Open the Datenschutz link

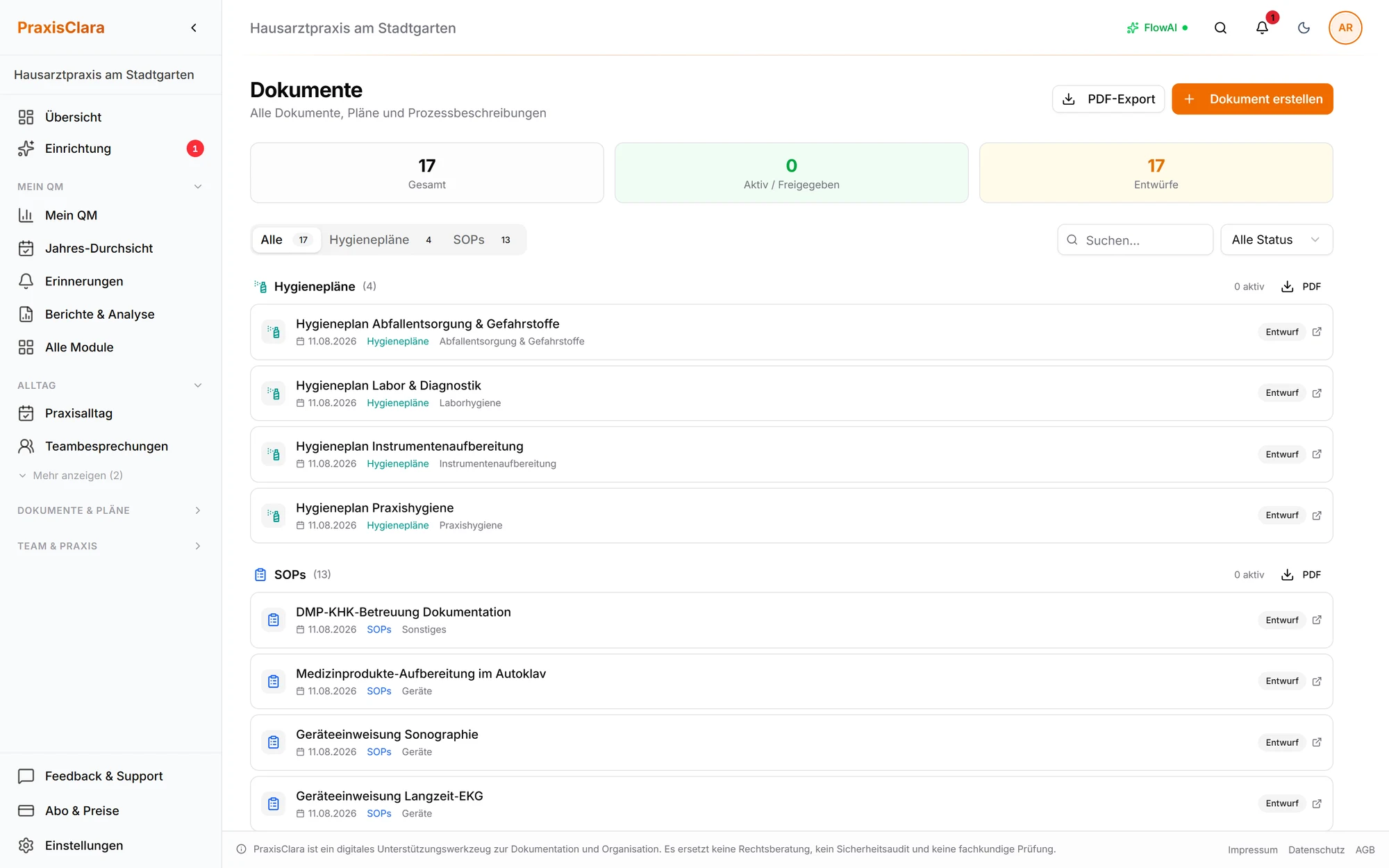pyautogui.click(x=1316, y=850)
